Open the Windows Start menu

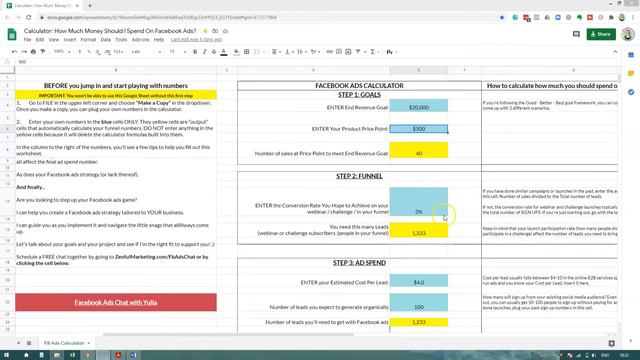tap(7, 355)
